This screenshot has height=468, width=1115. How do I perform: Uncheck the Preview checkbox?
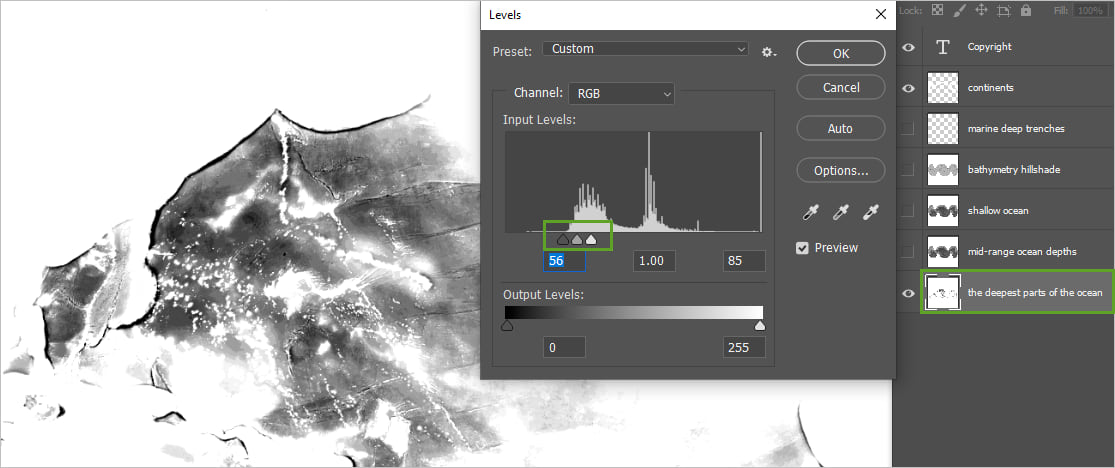pos(803,248)
